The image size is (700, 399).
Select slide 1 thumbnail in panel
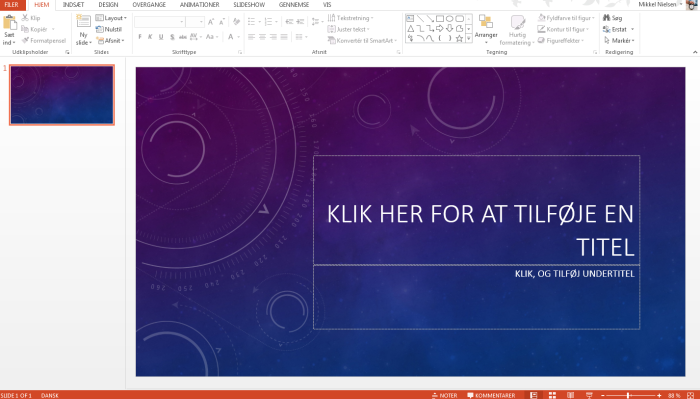pyautogui.click(x=62, y=95)
